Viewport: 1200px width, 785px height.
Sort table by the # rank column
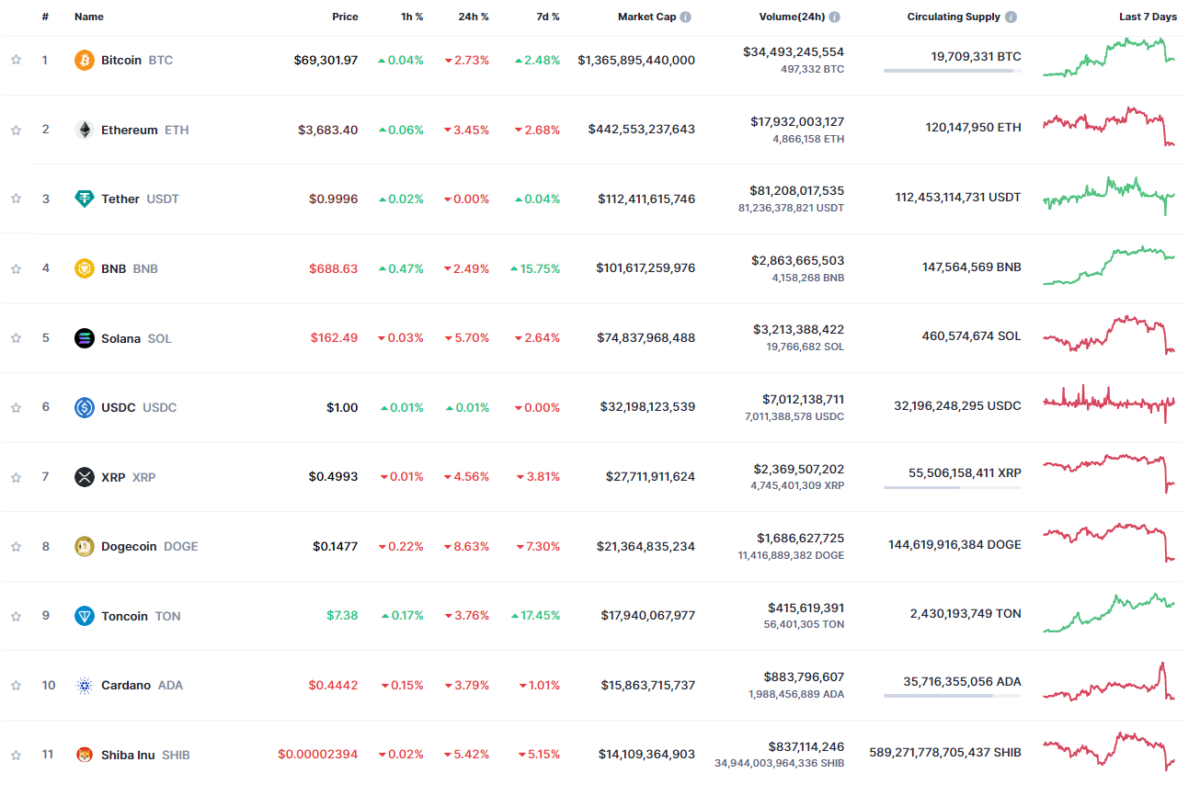[x=45, y=17]
